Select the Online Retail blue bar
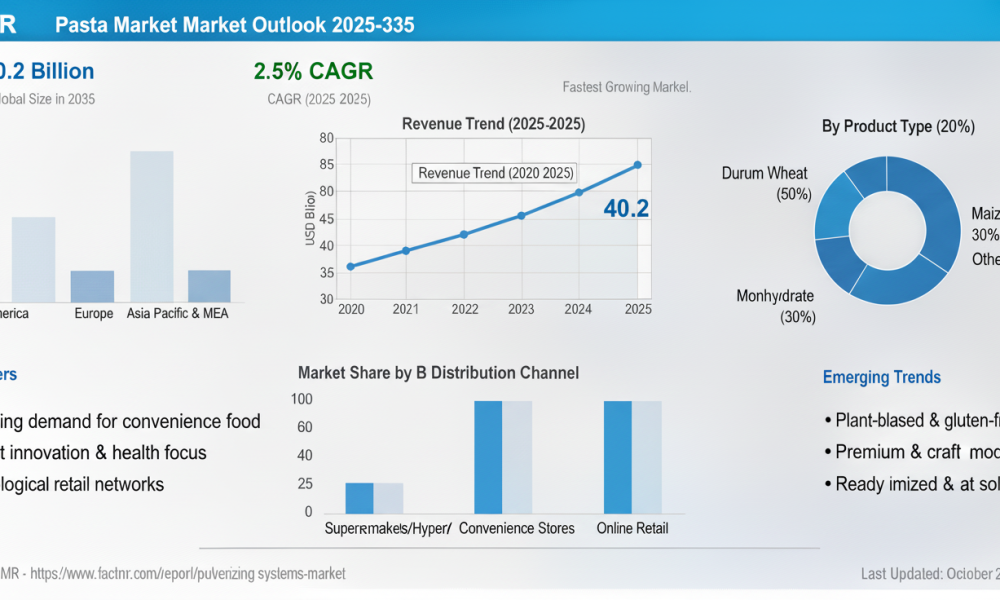 click(618, 457)
